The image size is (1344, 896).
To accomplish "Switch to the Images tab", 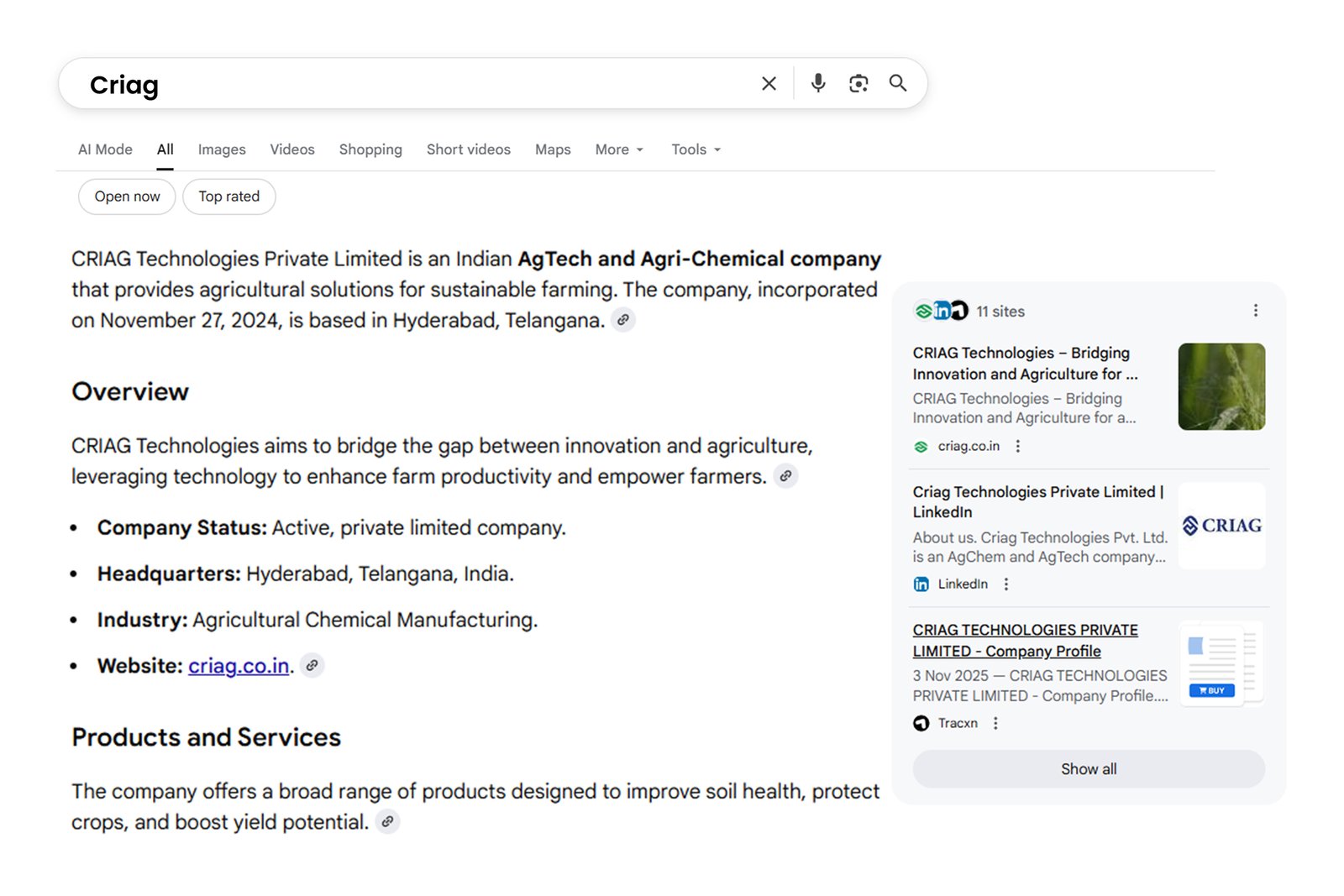I will coord(221,149).
